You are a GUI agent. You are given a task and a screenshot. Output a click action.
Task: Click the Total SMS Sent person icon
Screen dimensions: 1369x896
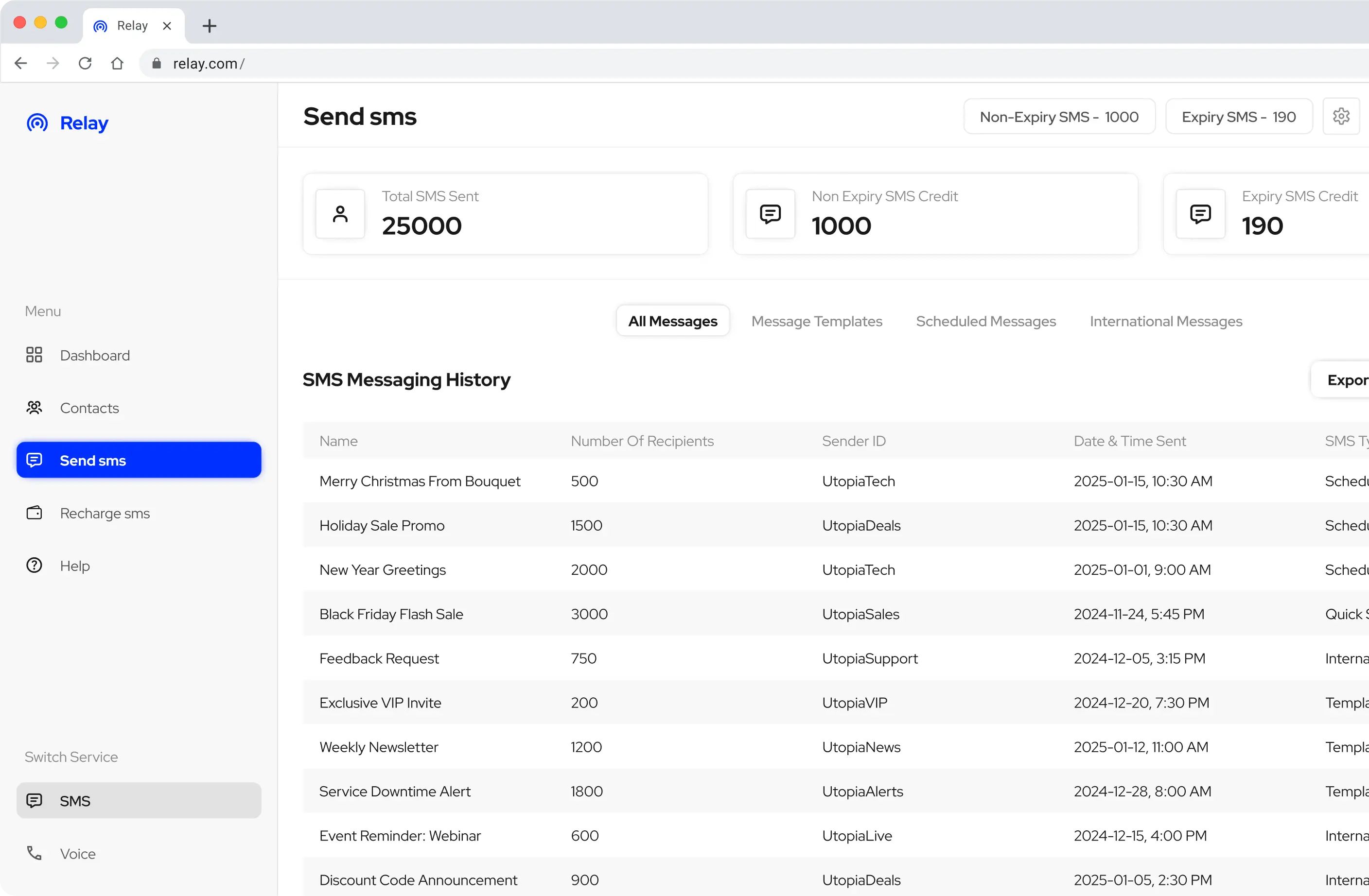[340, 214]
